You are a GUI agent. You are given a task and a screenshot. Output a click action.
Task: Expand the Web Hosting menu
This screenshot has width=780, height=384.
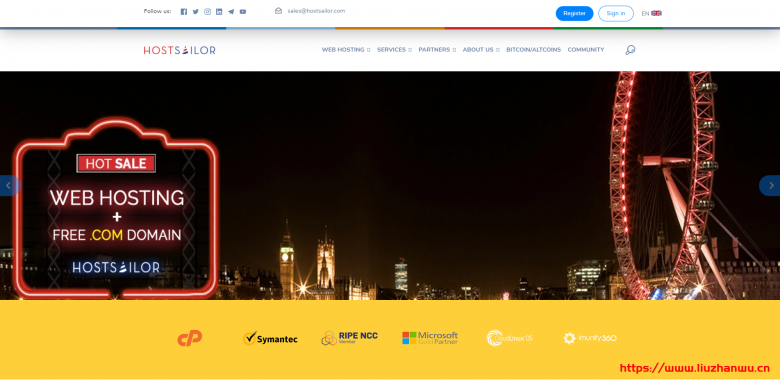tap(346, 50)
